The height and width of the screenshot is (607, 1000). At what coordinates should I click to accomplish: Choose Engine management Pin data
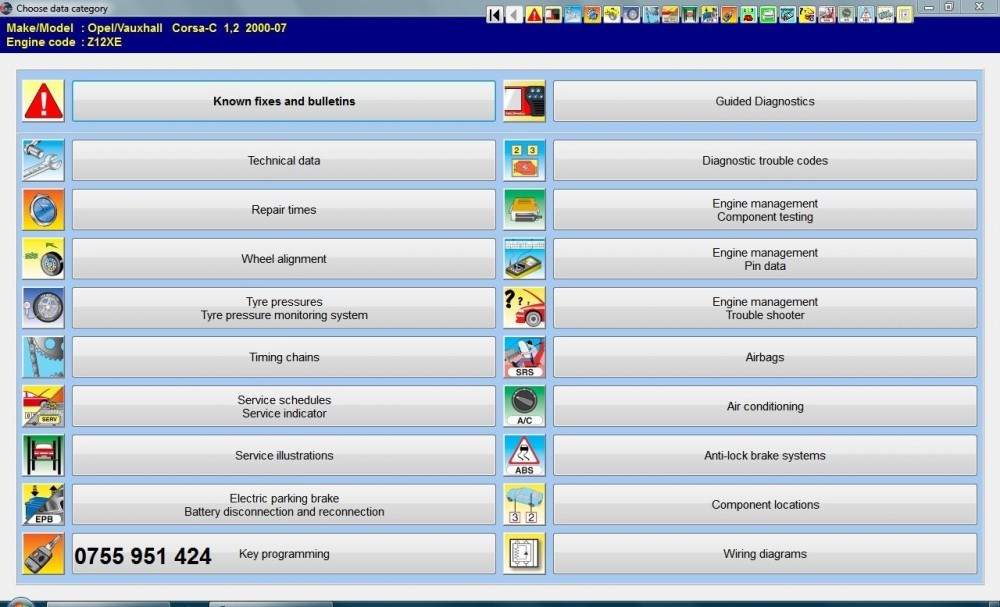tap(765, 259)
